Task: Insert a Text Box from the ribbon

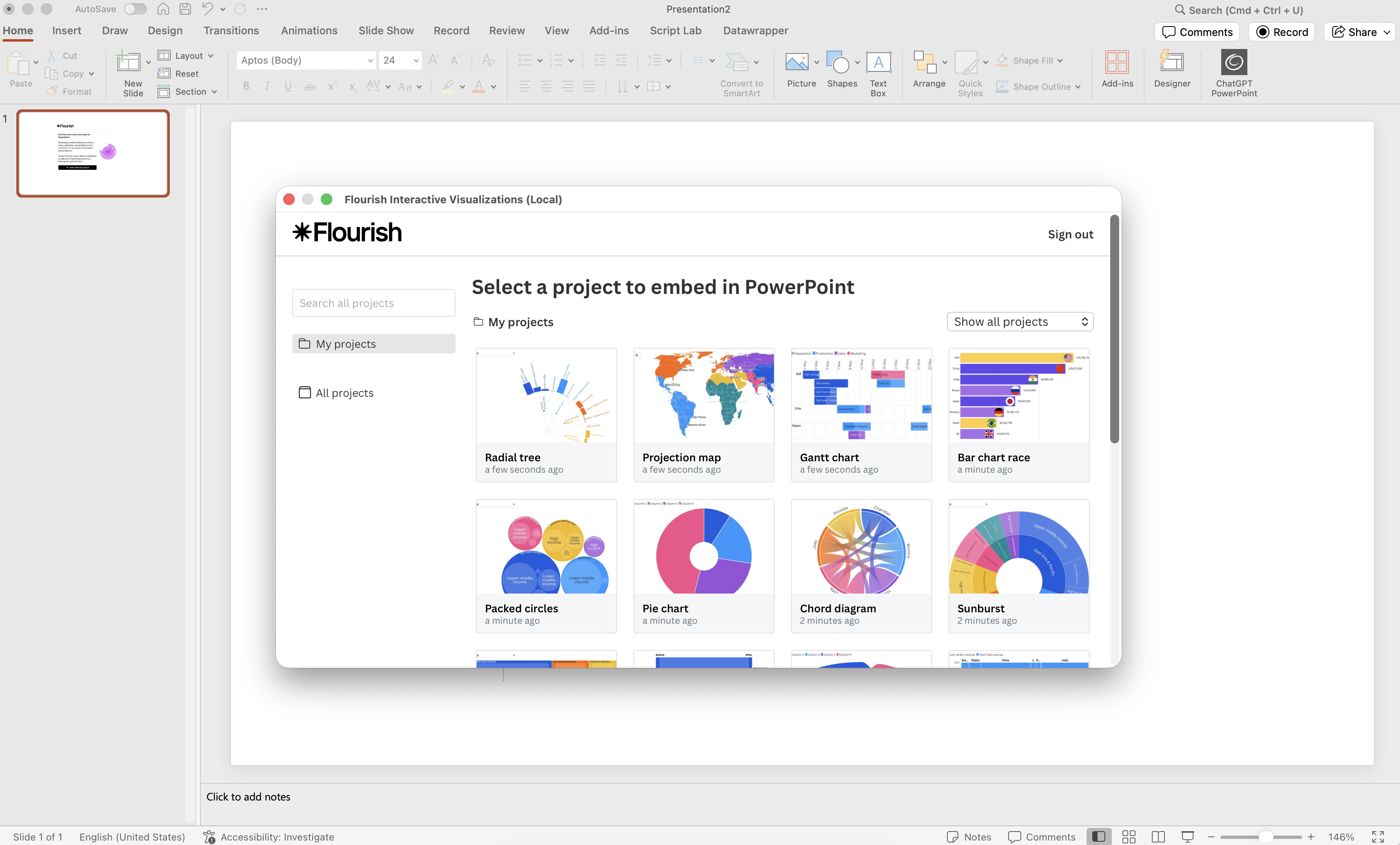Action: (878, 62)
